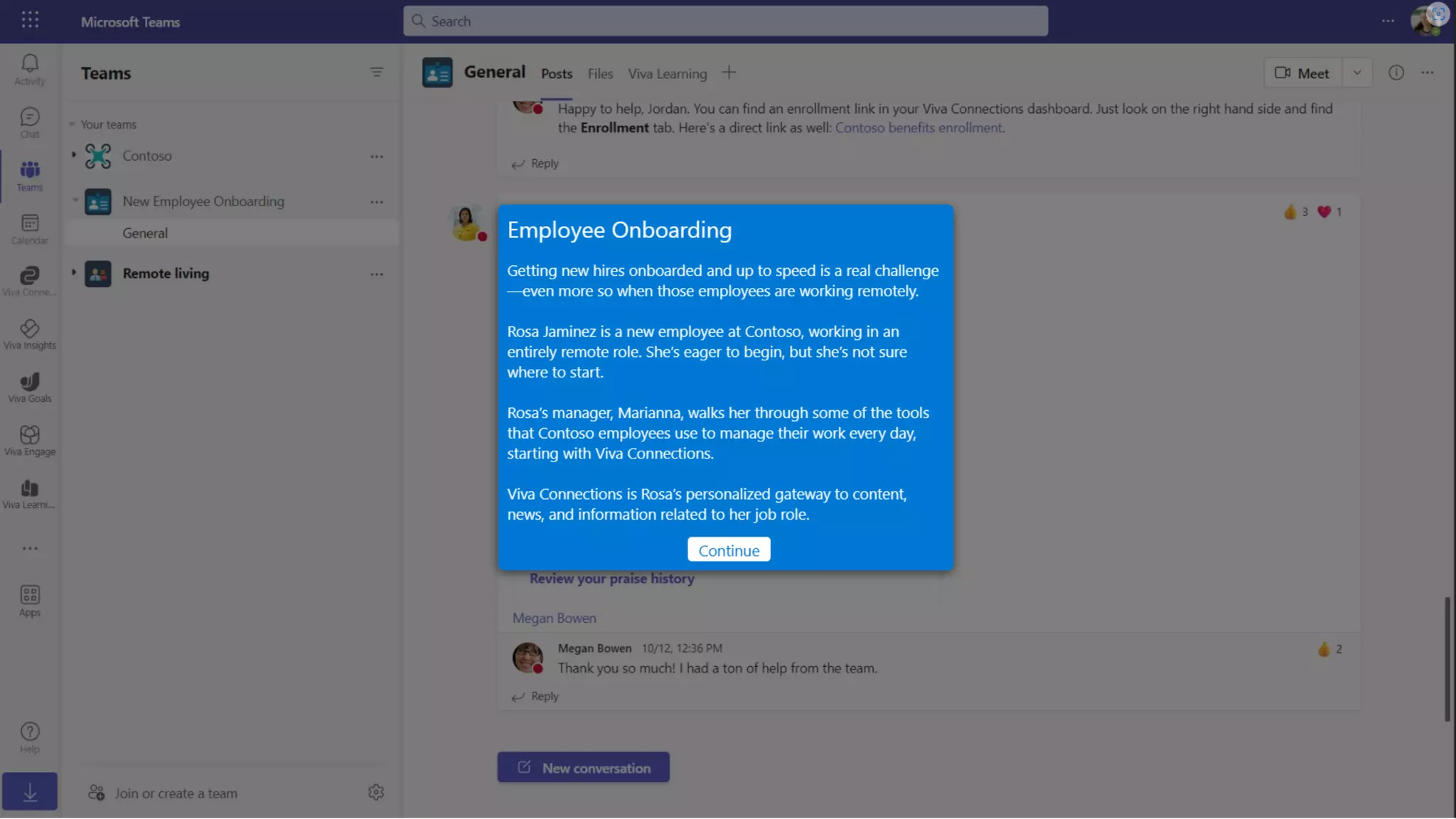Click the Search input field
This screenshot has height=819, width=1456.
(x=725, y=21)
